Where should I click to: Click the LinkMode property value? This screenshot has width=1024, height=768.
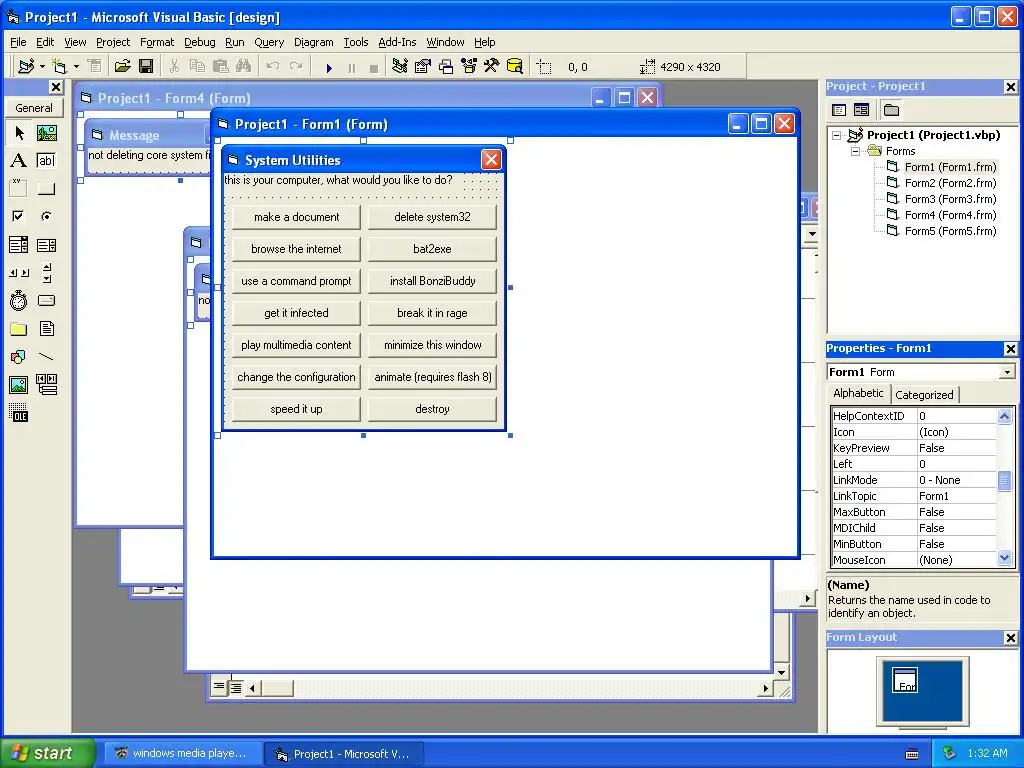tap(957, 480)
